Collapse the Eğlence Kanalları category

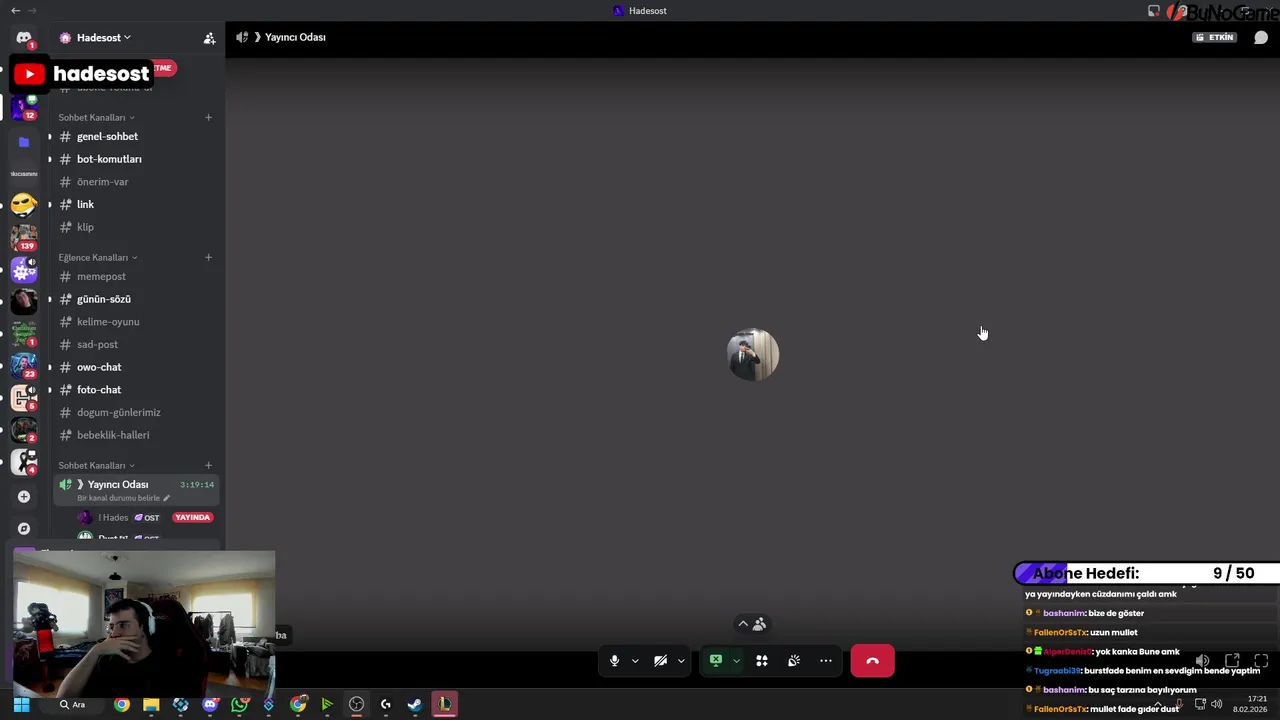(98, 257)
